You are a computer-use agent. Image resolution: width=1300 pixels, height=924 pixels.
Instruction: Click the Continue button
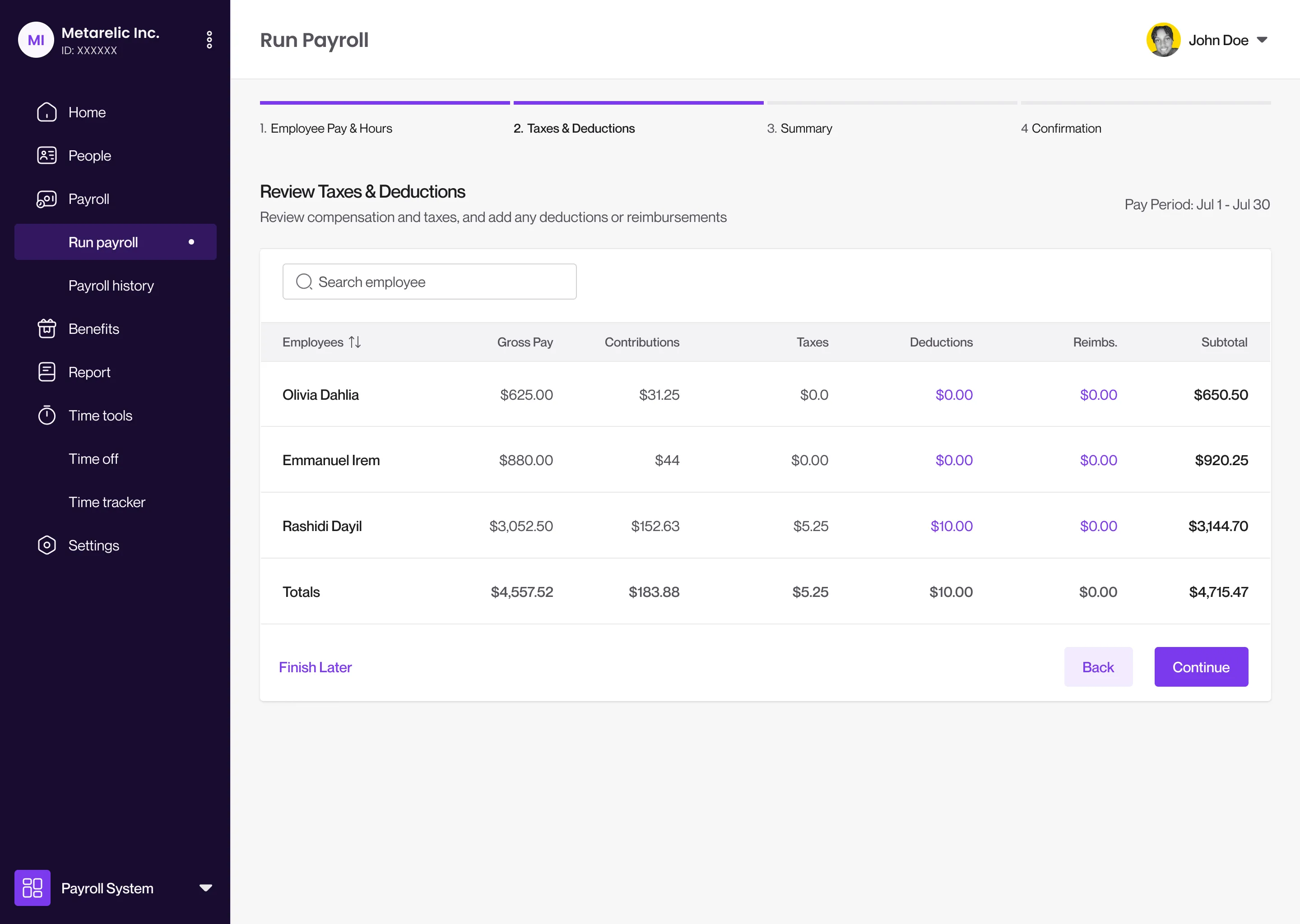1201,667
